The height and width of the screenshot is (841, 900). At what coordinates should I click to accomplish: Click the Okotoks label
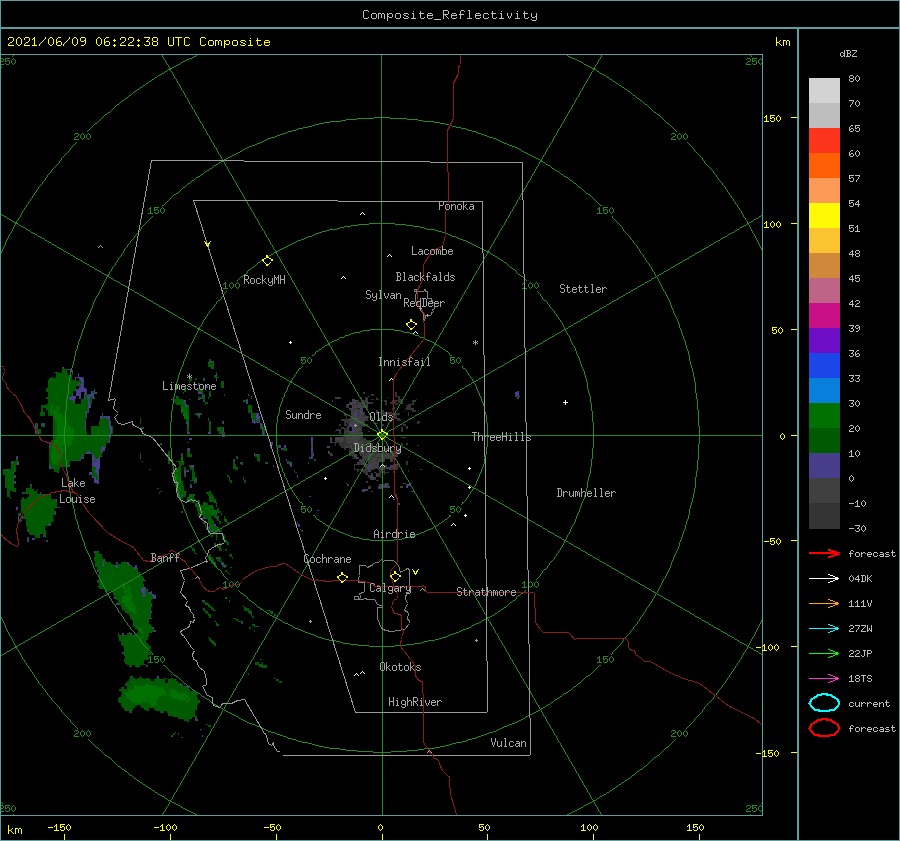(x=400, y=667)
